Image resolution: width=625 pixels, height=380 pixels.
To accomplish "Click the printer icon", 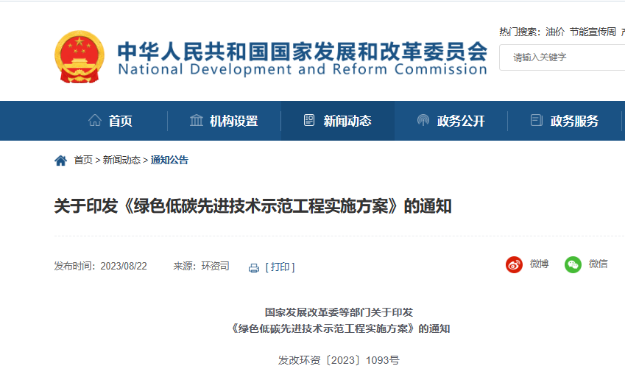I will (254, 268).
